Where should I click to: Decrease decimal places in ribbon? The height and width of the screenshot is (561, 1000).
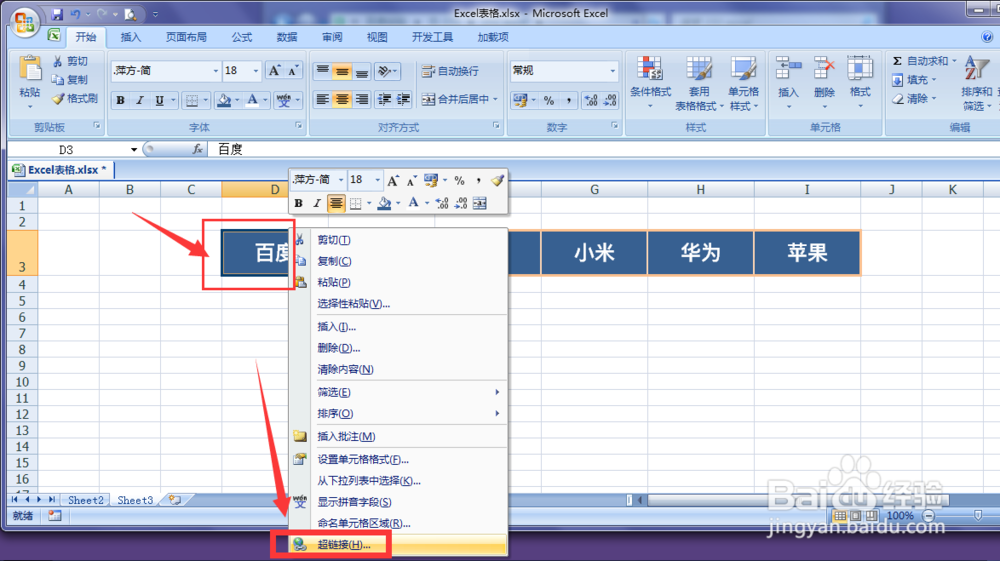[x=610, y=100]
